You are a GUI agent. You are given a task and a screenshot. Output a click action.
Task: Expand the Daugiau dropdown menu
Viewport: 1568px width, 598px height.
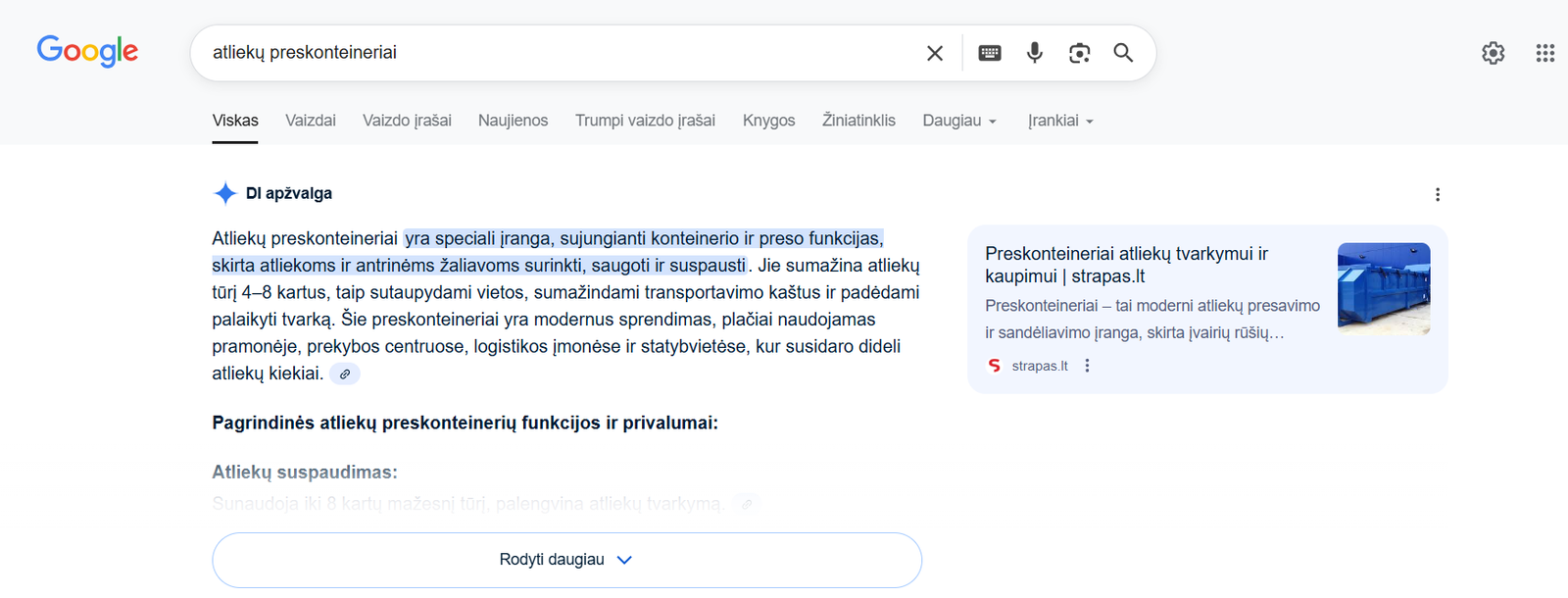click(958, 121)
